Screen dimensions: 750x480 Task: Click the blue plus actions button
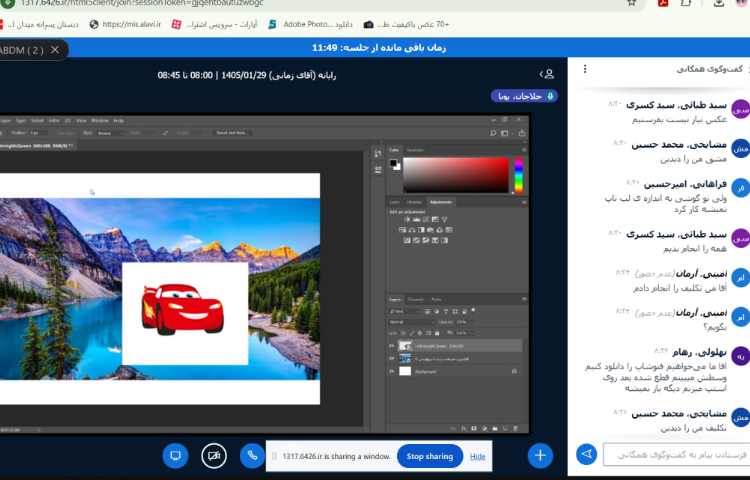pyautogui.click(x=540, y=456)
